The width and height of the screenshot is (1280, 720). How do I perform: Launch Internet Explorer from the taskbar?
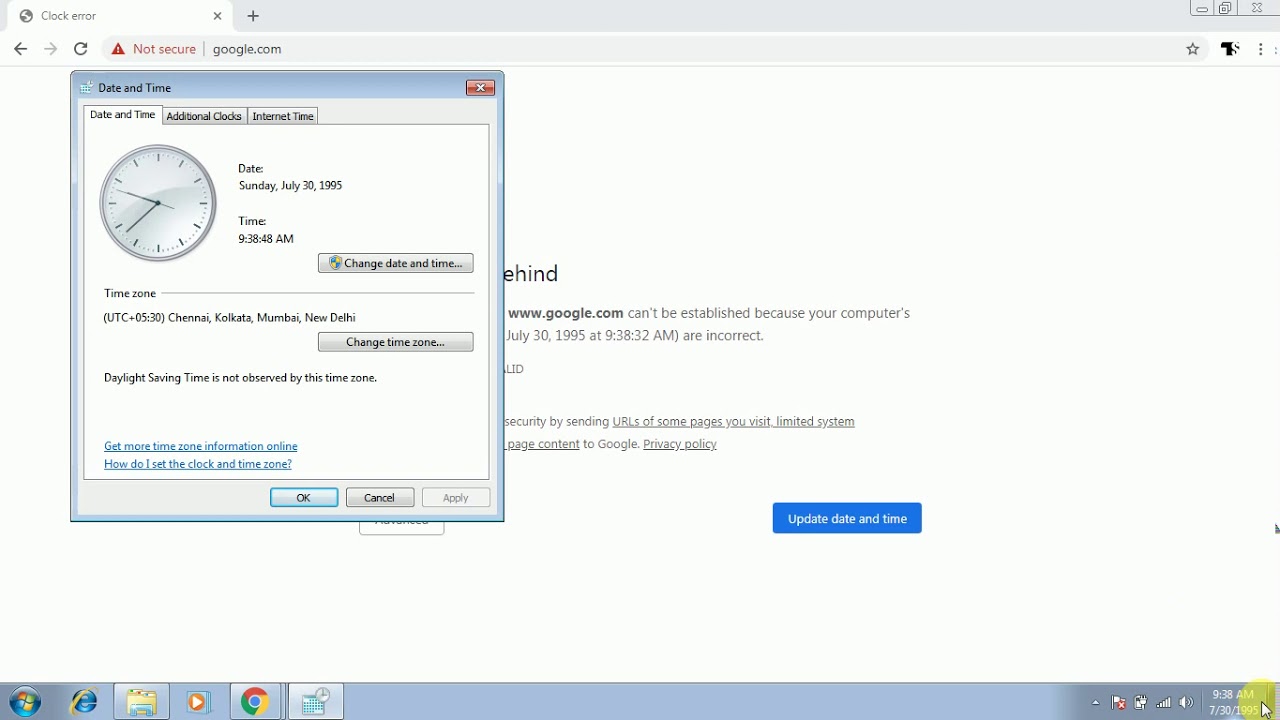(84, 702)
